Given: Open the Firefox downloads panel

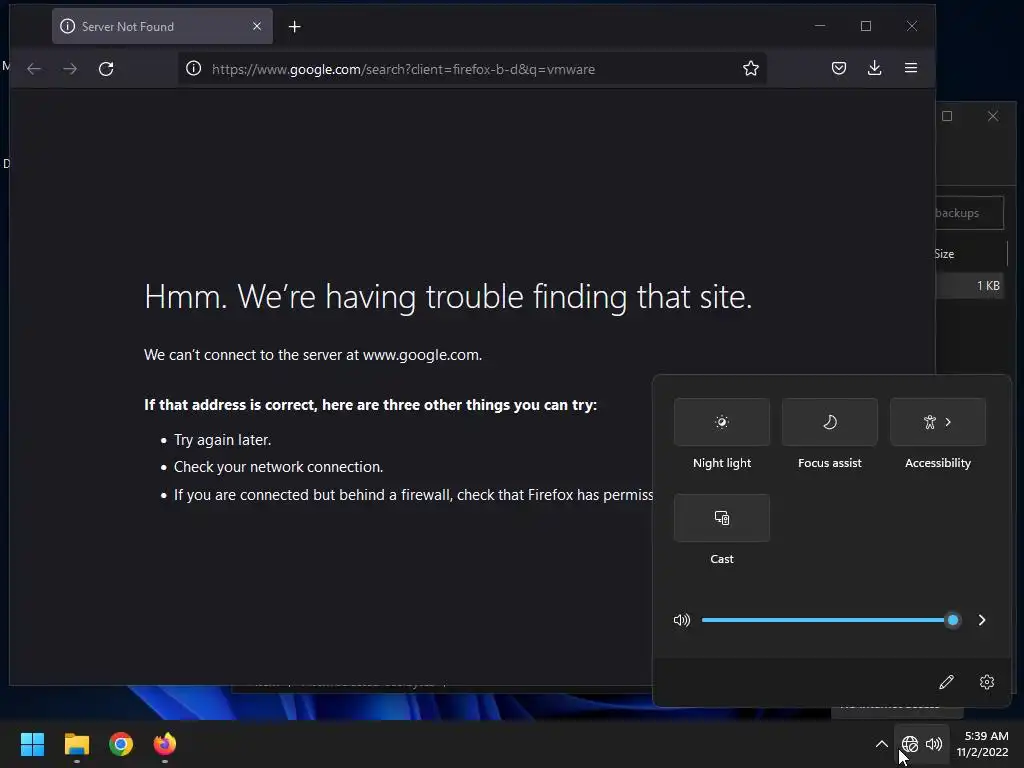Looking at the screenshot, I should coord(874,68).
